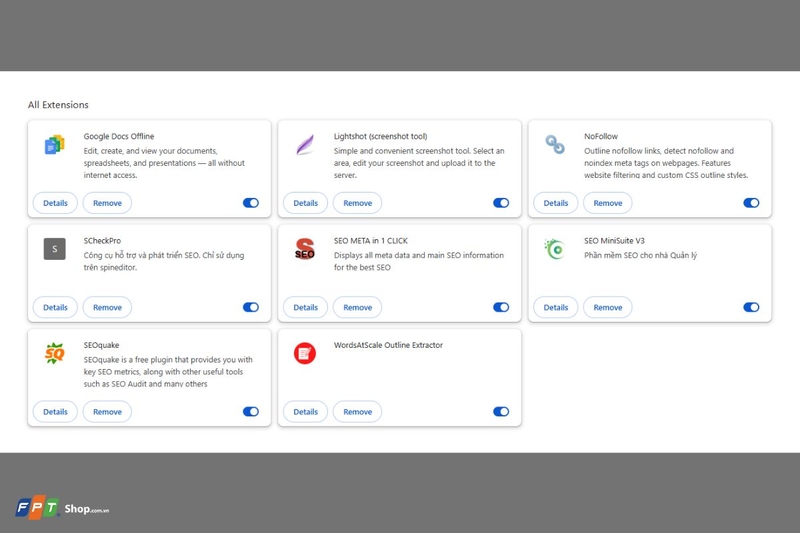View Details for SEO MiniSuite V3
This screenshot has height=533, width=800.
[556, 307]
